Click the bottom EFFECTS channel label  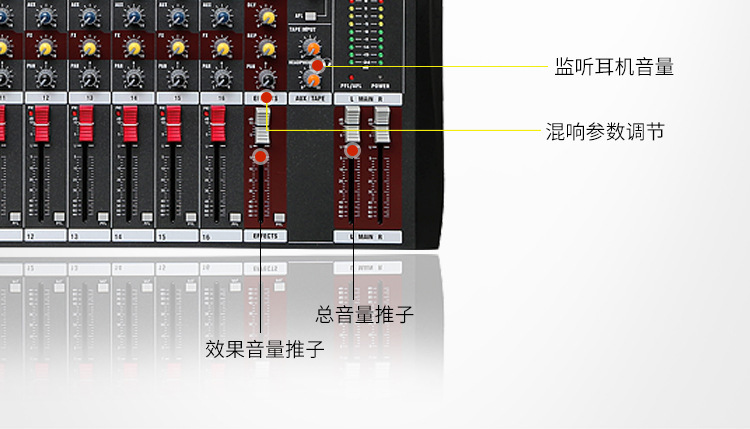click(x=265, y=236)
